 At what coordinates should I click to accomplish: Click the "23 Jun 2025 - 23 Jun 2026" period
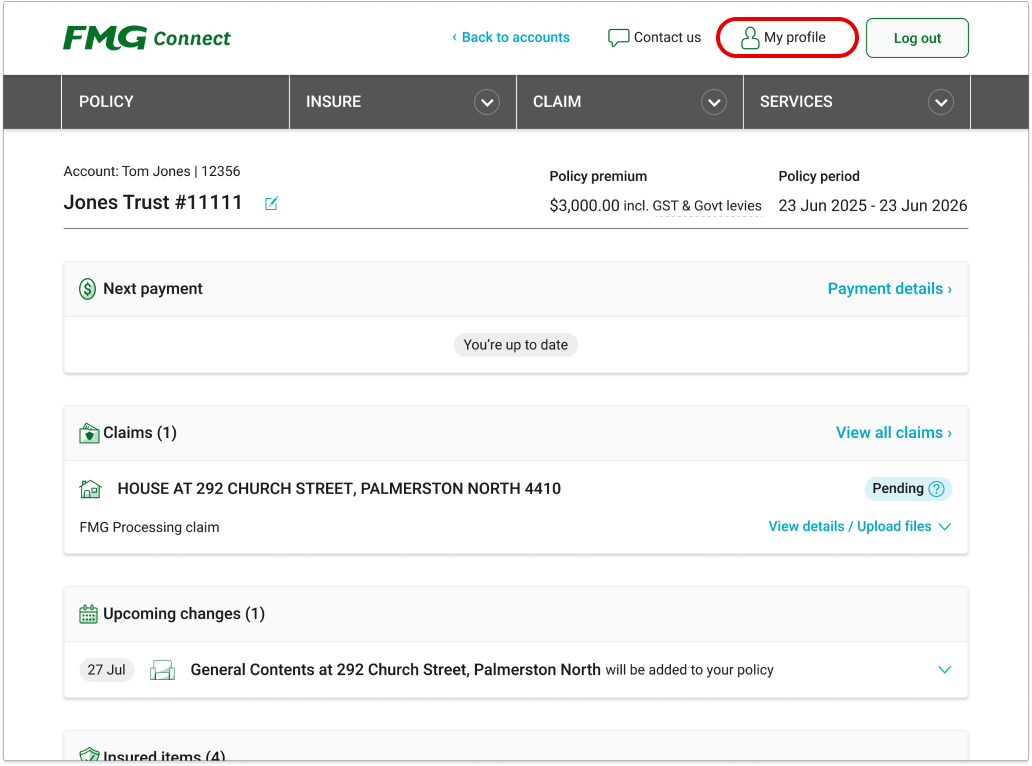click(873, 206)
